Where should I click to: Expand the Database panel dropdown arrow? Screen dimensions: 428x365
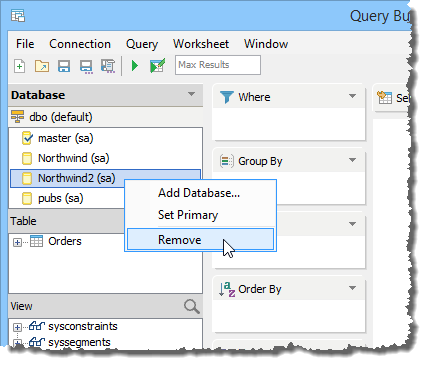[x=191, y=94]
